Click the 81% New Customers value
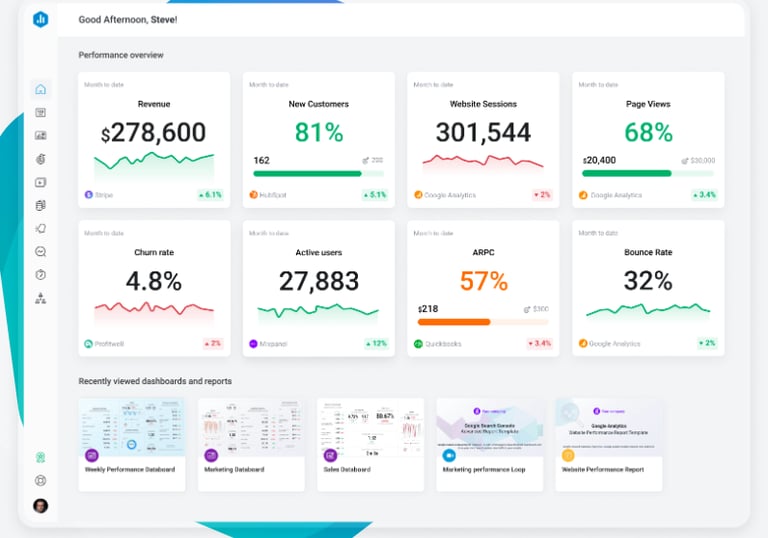 [319, 132]
